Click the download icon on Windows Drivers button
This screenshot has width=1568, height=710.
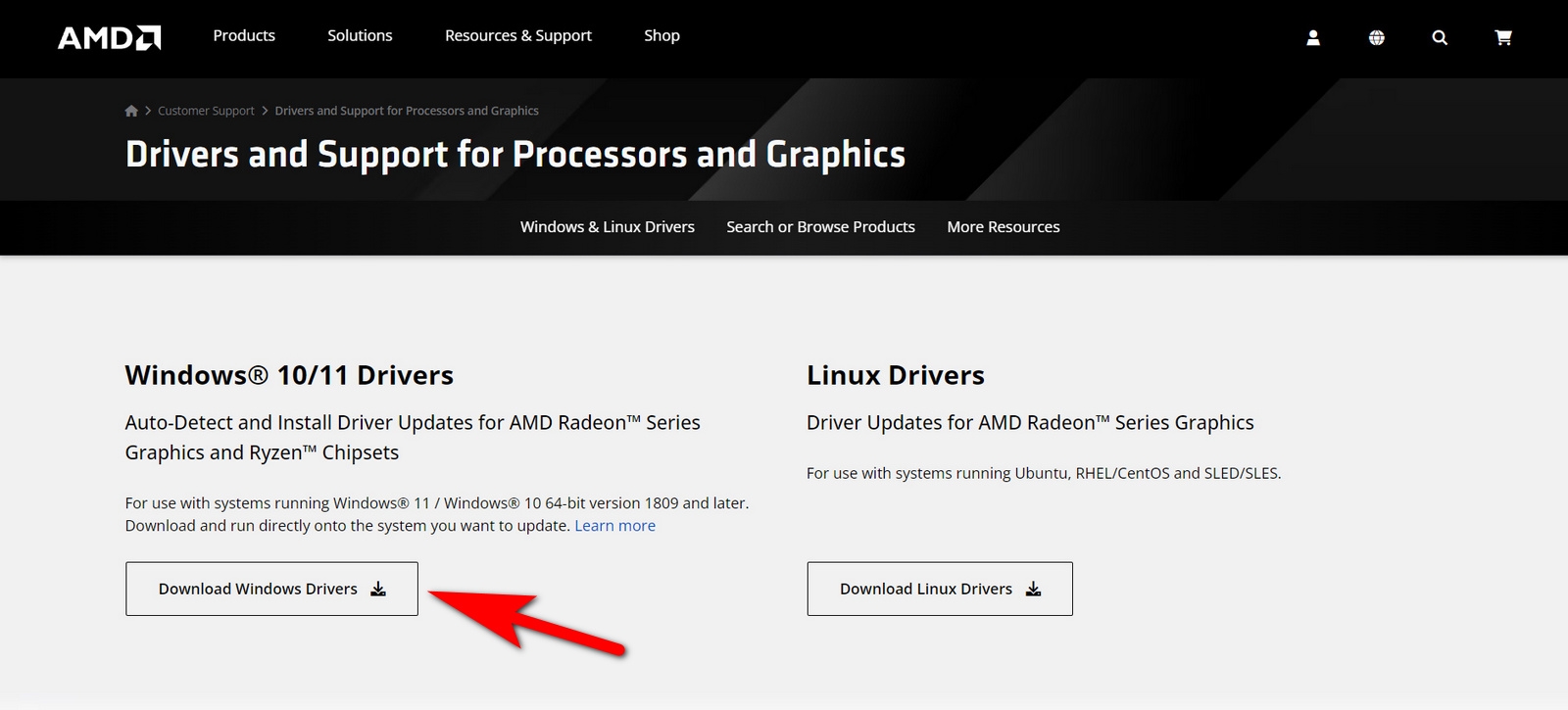coord(377,589)
